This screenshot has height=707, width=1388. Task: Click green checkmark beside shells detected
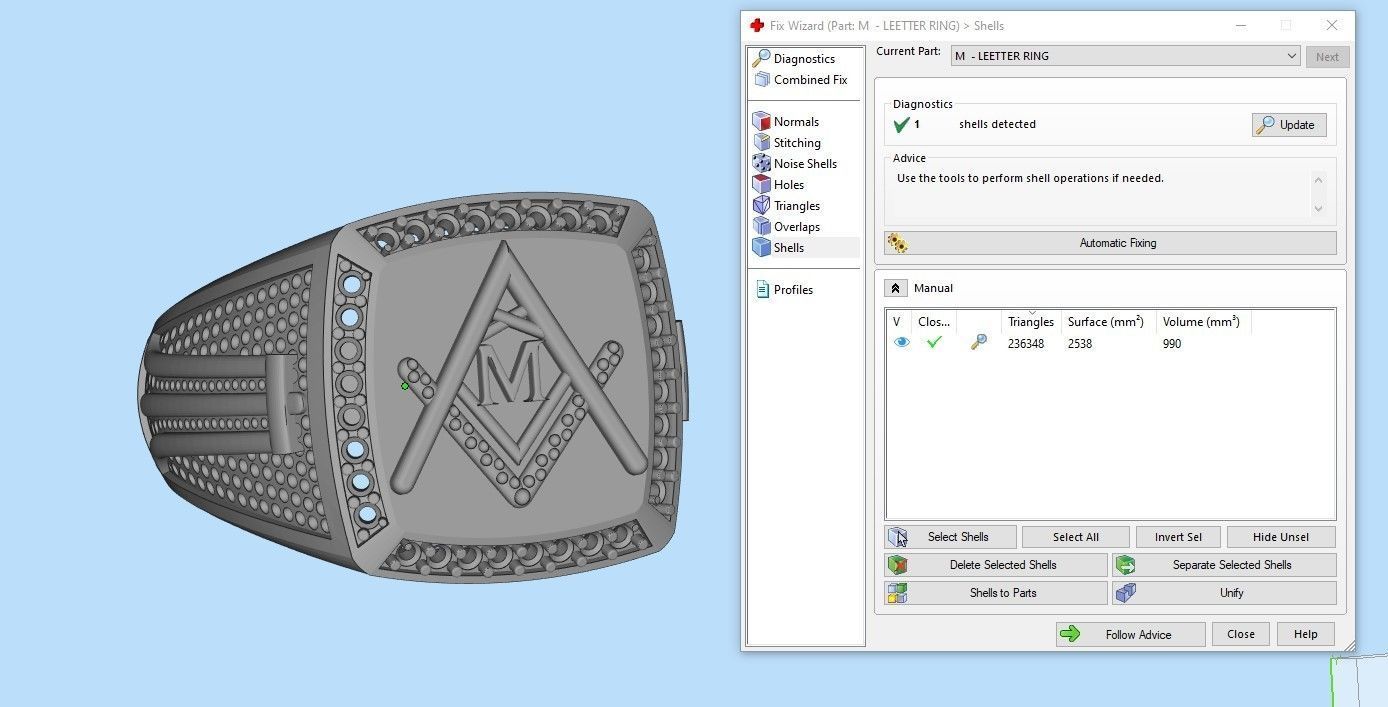click(901, 125)
